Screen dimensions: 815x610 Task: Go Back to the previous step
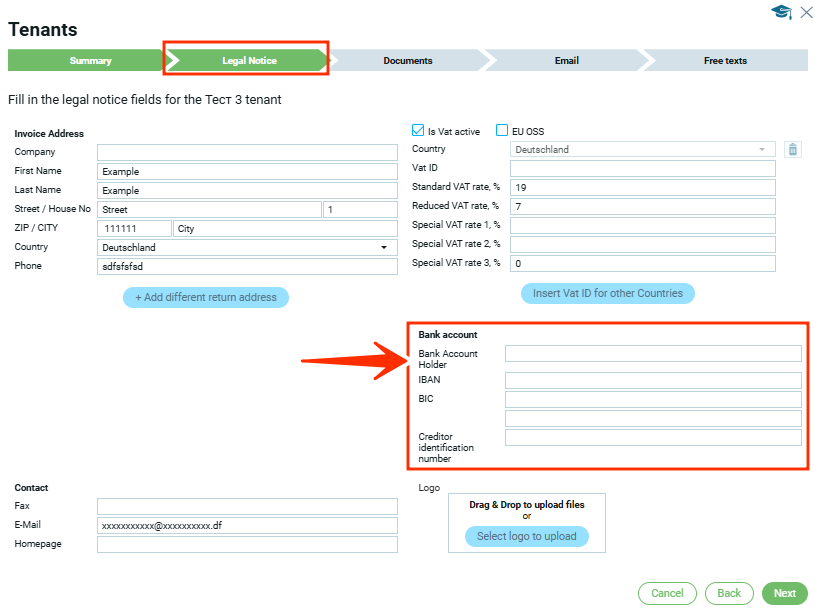tap(729, 593)
